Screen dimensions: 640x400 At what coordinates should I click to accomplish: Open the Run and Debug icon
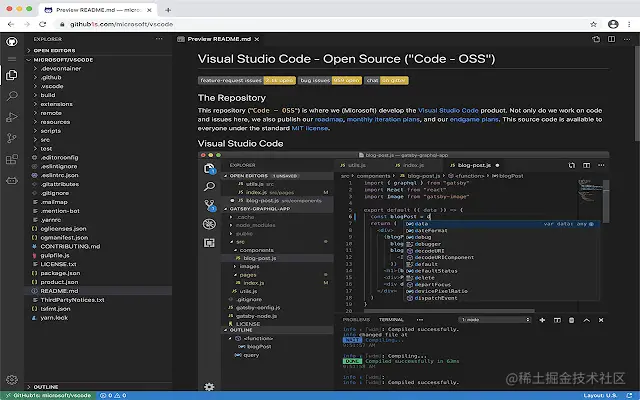coord(12,118)
